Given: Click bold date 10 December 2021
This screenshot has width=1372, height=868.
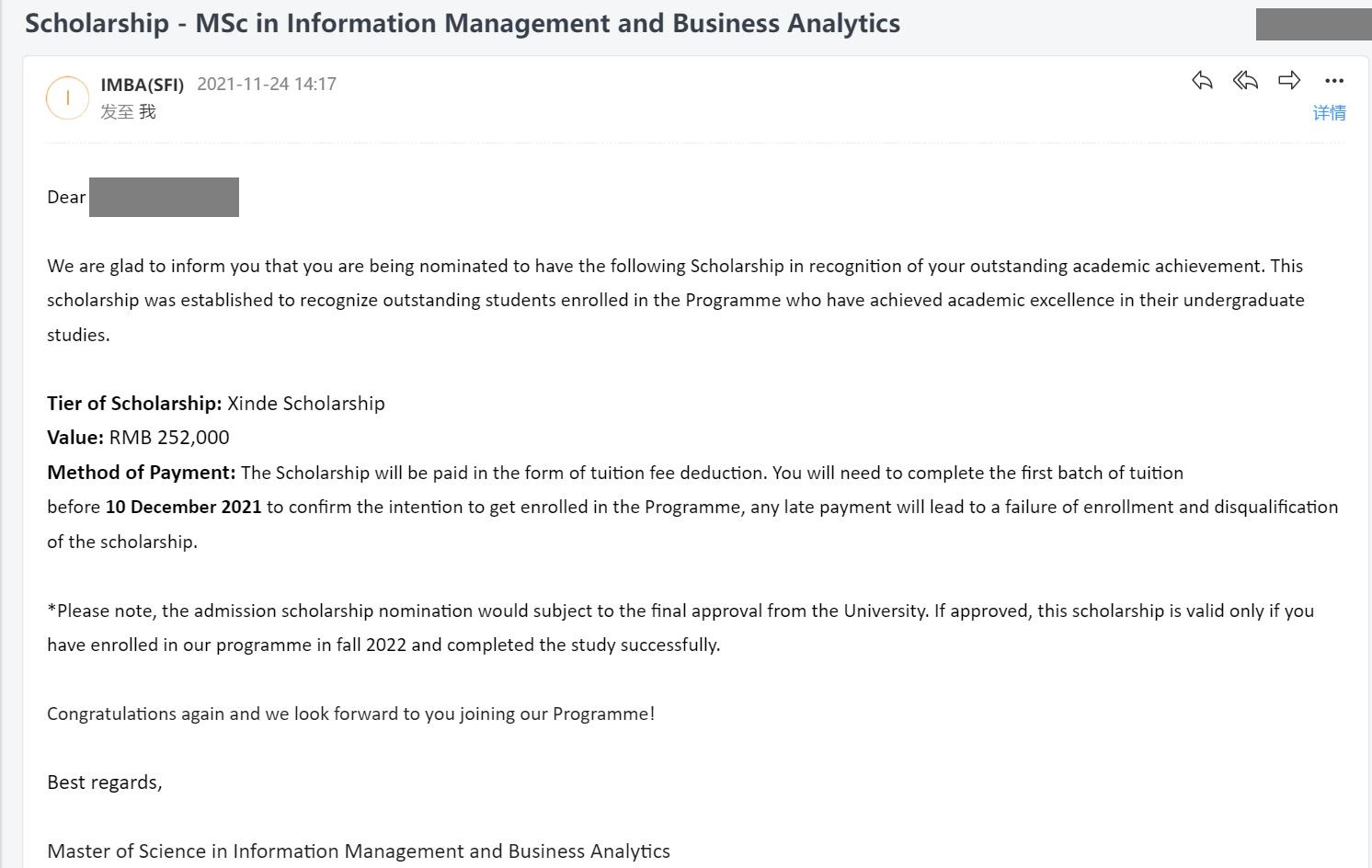Looking at the screenshot, I should coord(183,508).
